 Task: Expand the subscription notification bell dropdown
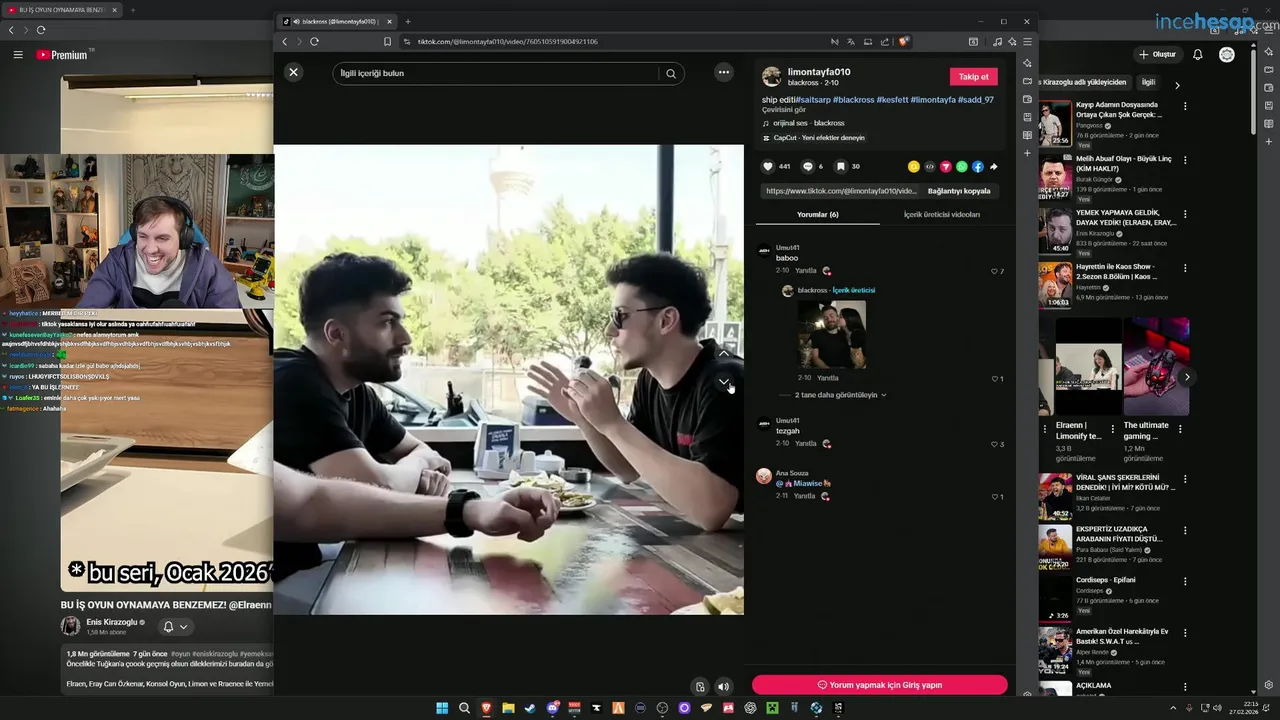[176, 627]
